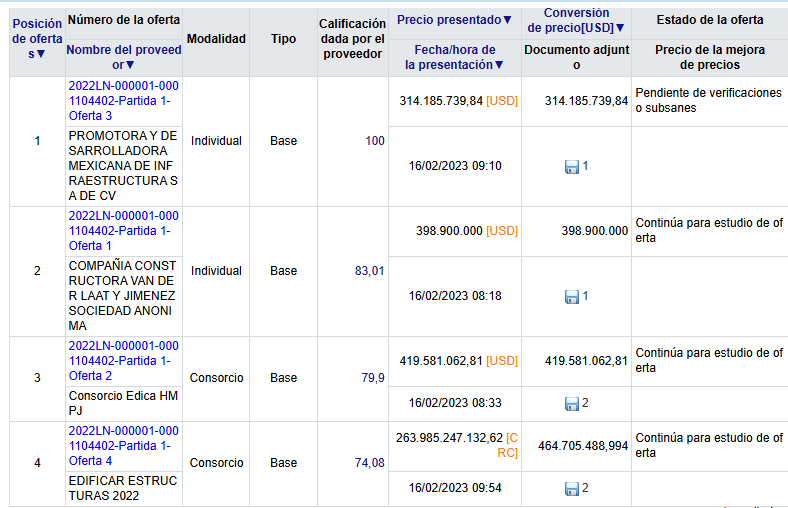Sort by Fecha/hora de la presentación
788x508 pixels.
coord(454,57)
